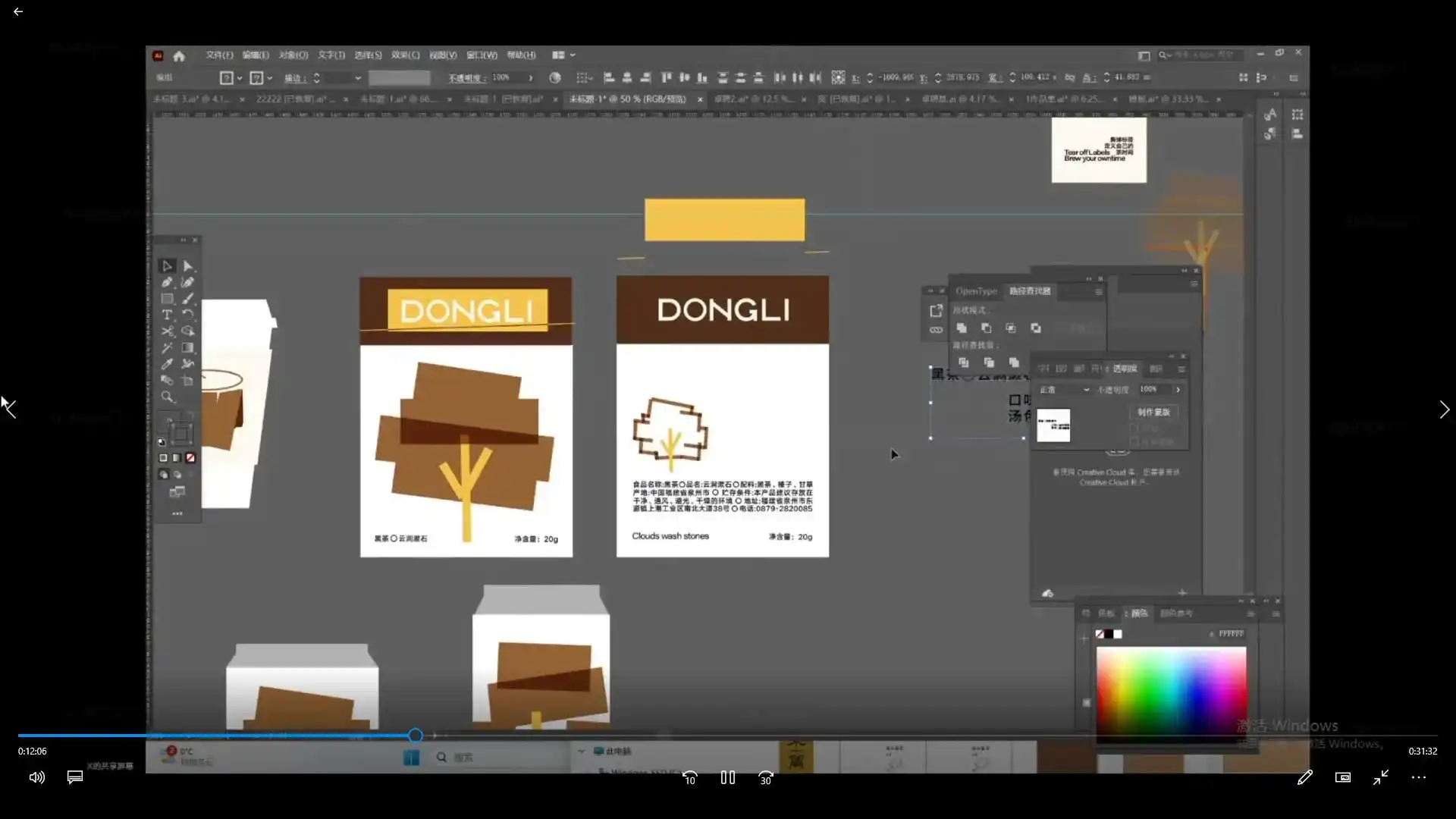Click the Exclude shape mode icon in Pathfinder

point(1036,328)
